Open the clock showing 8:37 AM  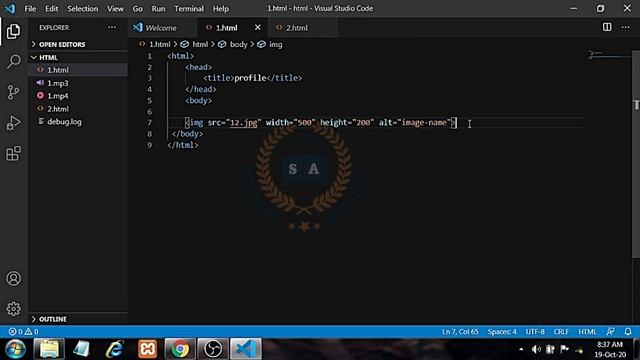click(610, 349)
